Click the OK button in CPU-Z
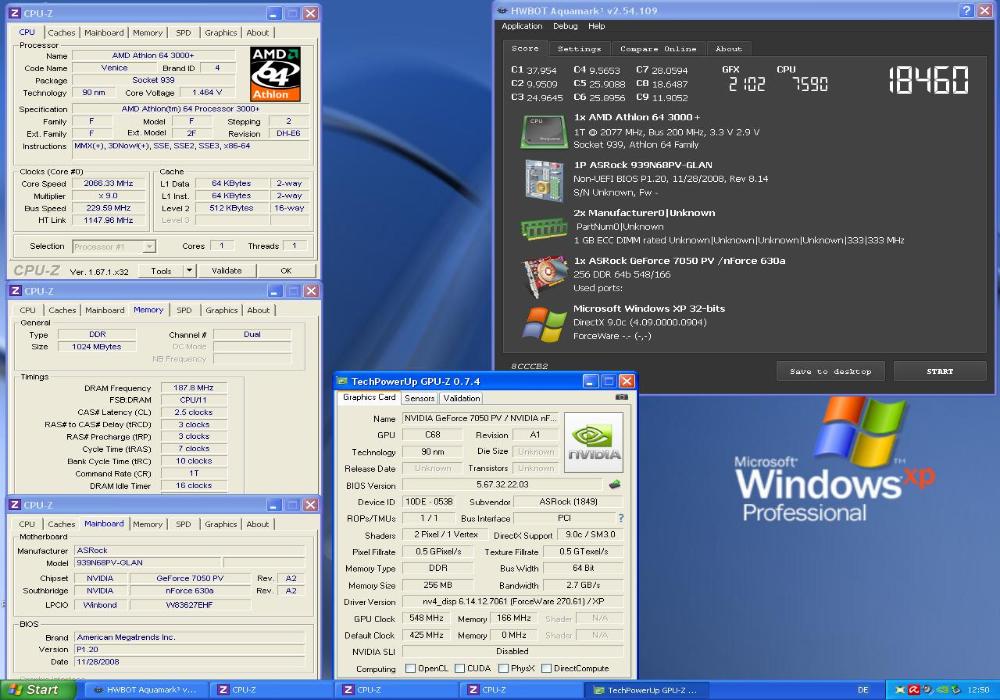This screenshot has width=1000, height=700. pyautogui.click(x=286, y=271)
